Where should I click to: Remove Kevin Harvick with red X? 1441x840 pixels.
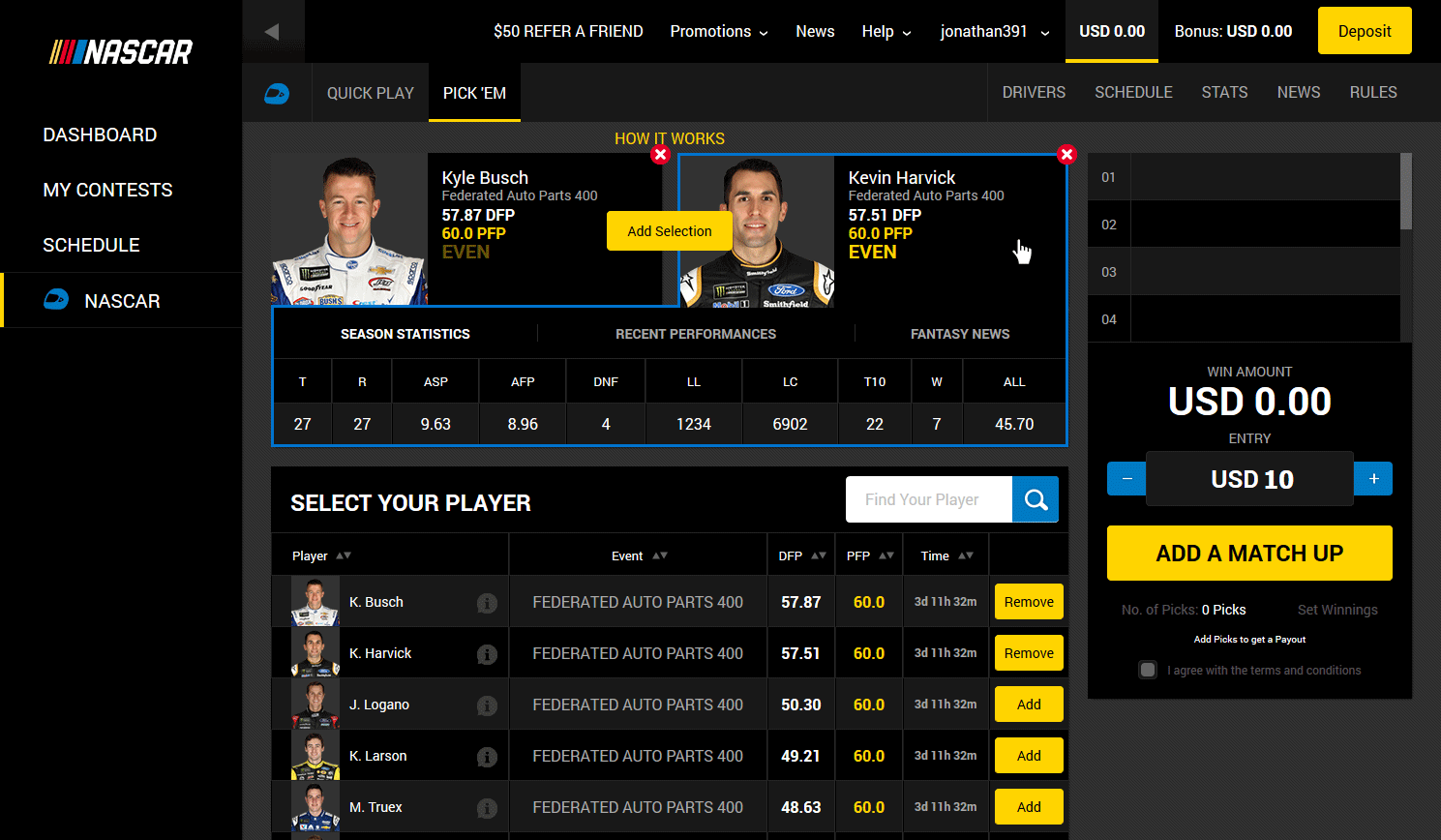click(1066, 155)
